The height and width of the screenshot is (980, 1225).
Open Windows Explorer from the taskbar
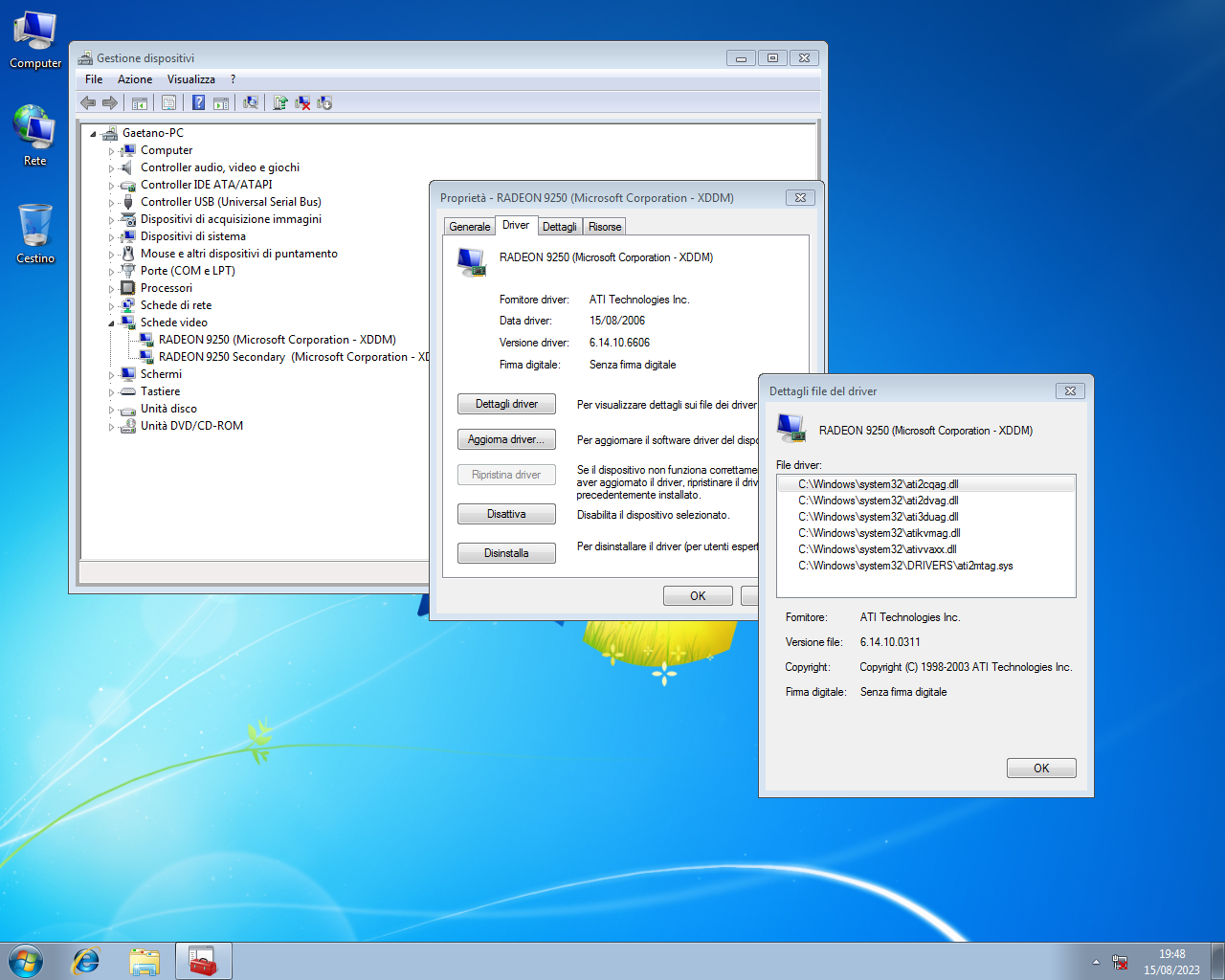tap(145, 961)
